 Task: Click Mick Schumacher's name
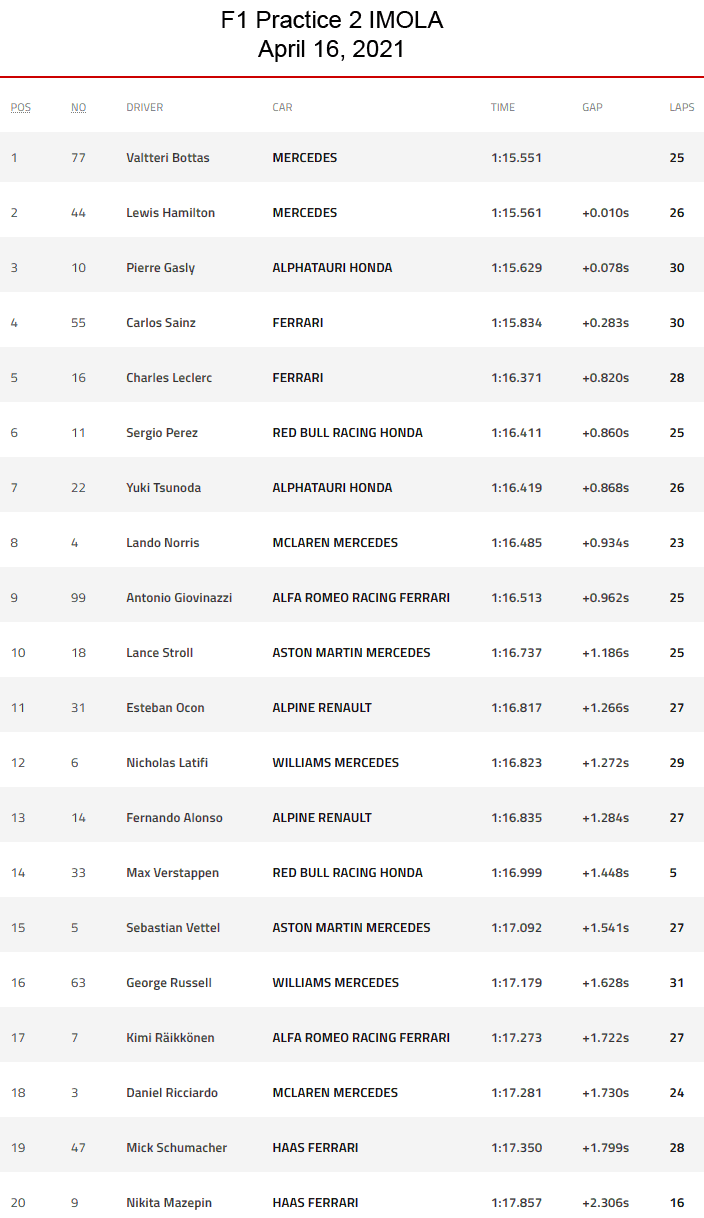click(176, 1148)
